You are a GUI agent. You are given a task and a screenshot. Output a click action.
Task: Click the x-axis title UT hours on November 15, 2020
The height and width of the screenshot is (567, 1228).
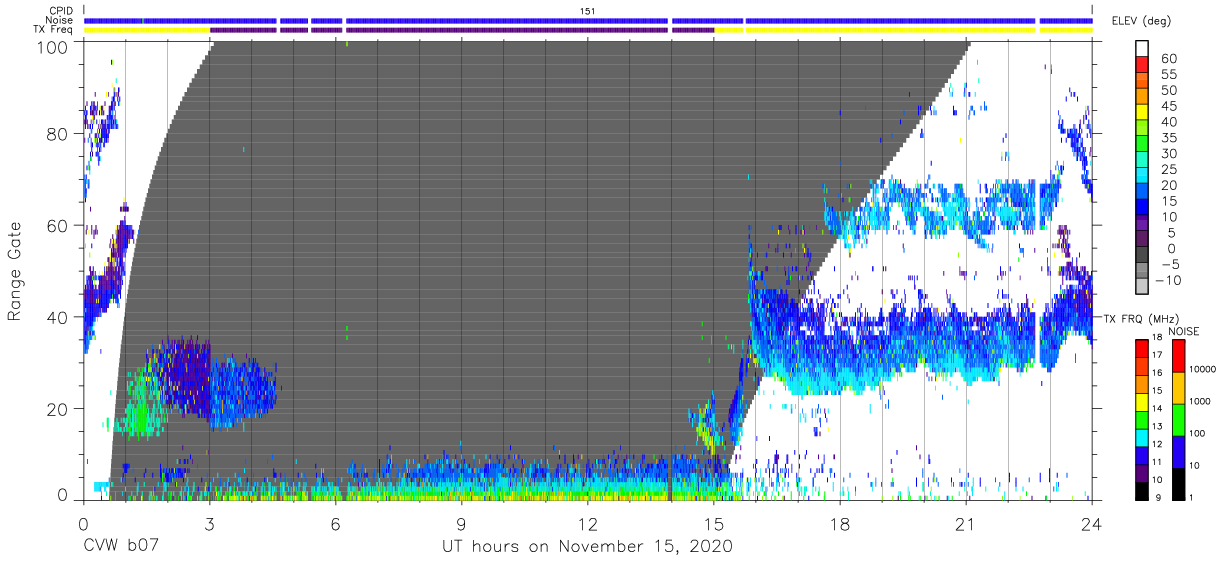(588, 547)
